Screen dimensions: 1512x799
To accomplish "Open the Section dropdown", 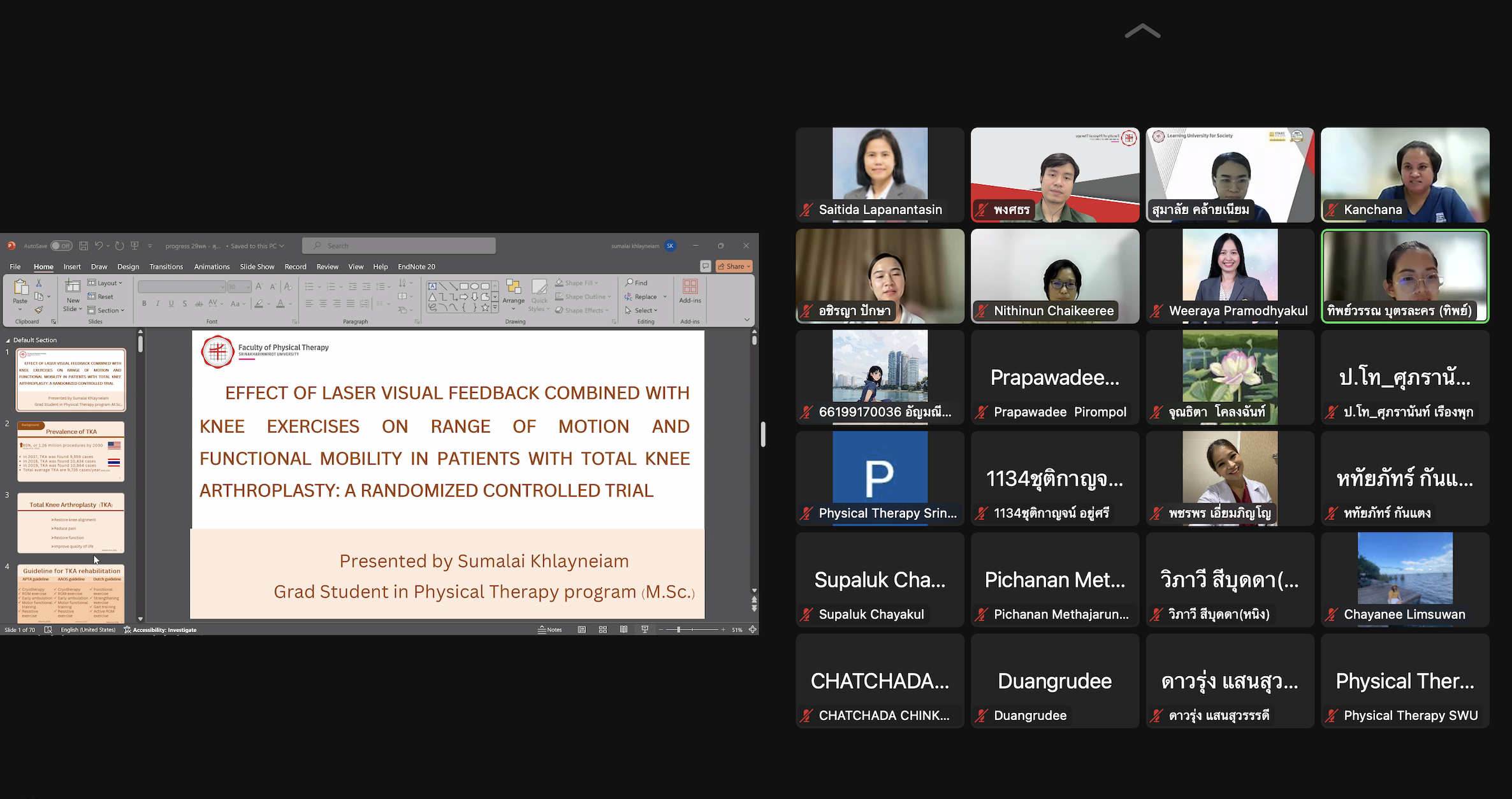I will (107, 310).
